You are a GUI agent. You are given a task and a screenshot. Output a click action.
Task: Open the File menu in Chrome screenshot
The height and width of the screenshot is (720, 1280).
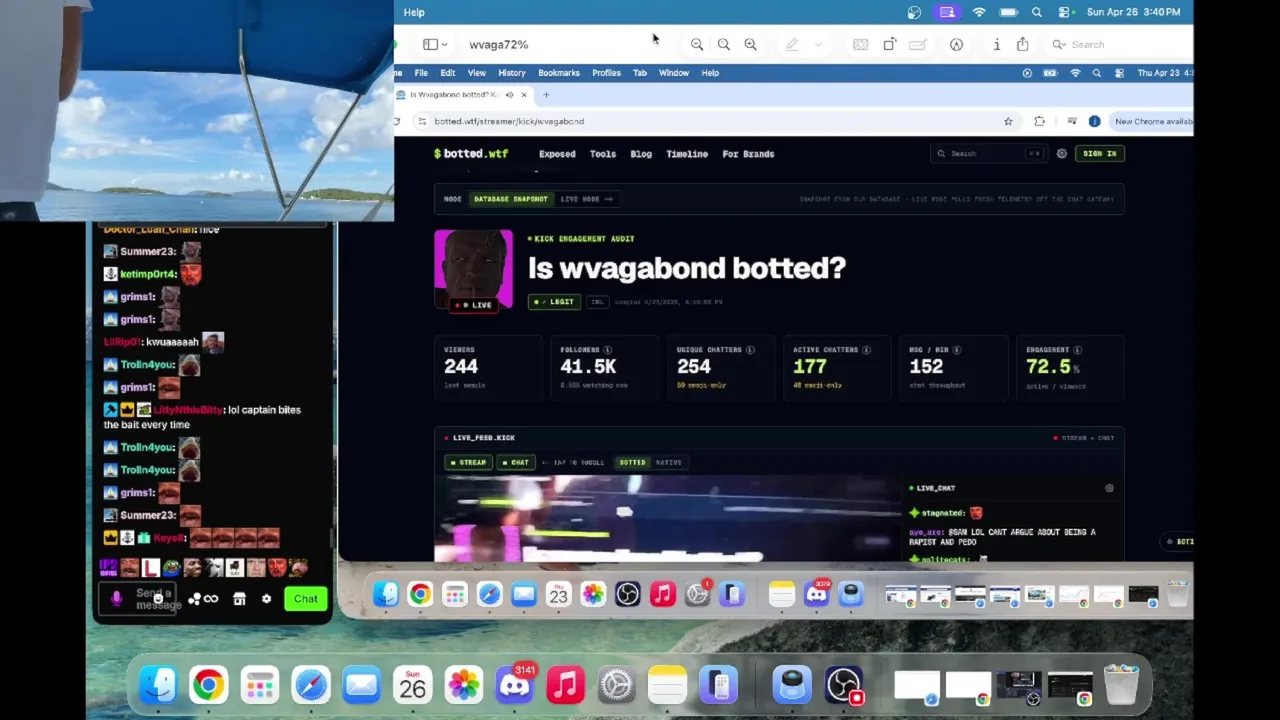(x=421, y=73)
